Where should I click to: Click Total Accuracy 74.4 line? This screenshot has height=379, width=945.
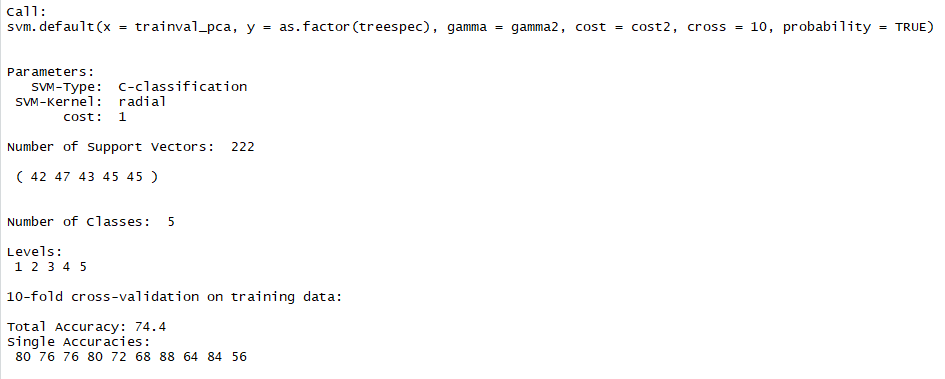[87, 327]
